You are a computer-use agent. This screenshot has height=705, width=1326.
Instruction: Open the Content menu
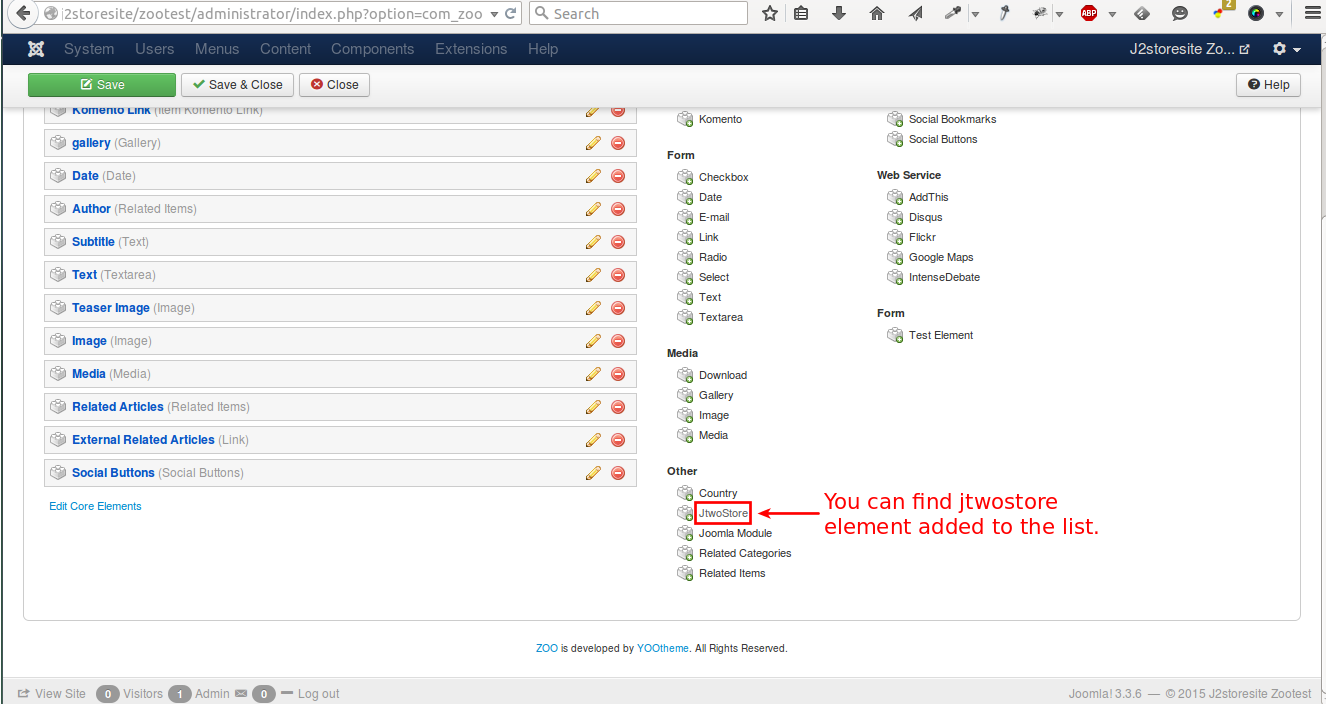coord(285,49)
